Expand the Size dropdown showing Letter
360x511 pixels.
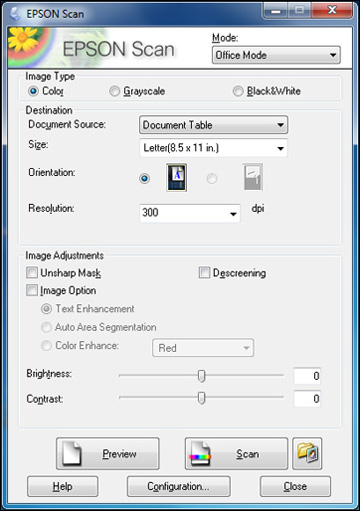click(x=213, y=148)
